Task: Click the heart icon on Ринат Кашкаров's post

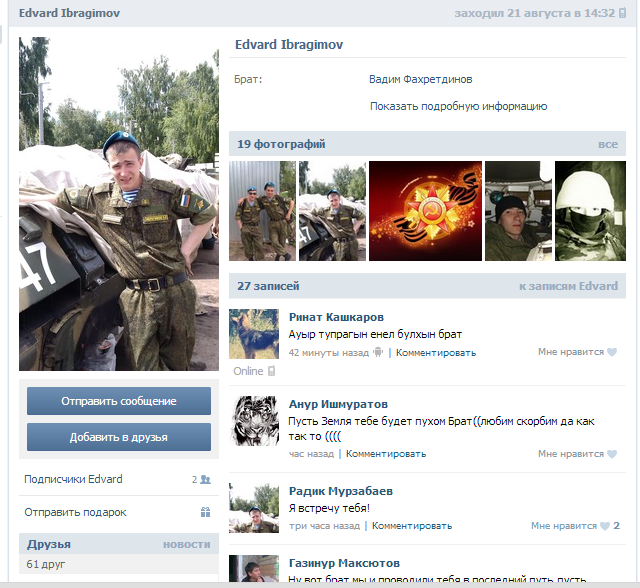Action: [x=612, y=352]
